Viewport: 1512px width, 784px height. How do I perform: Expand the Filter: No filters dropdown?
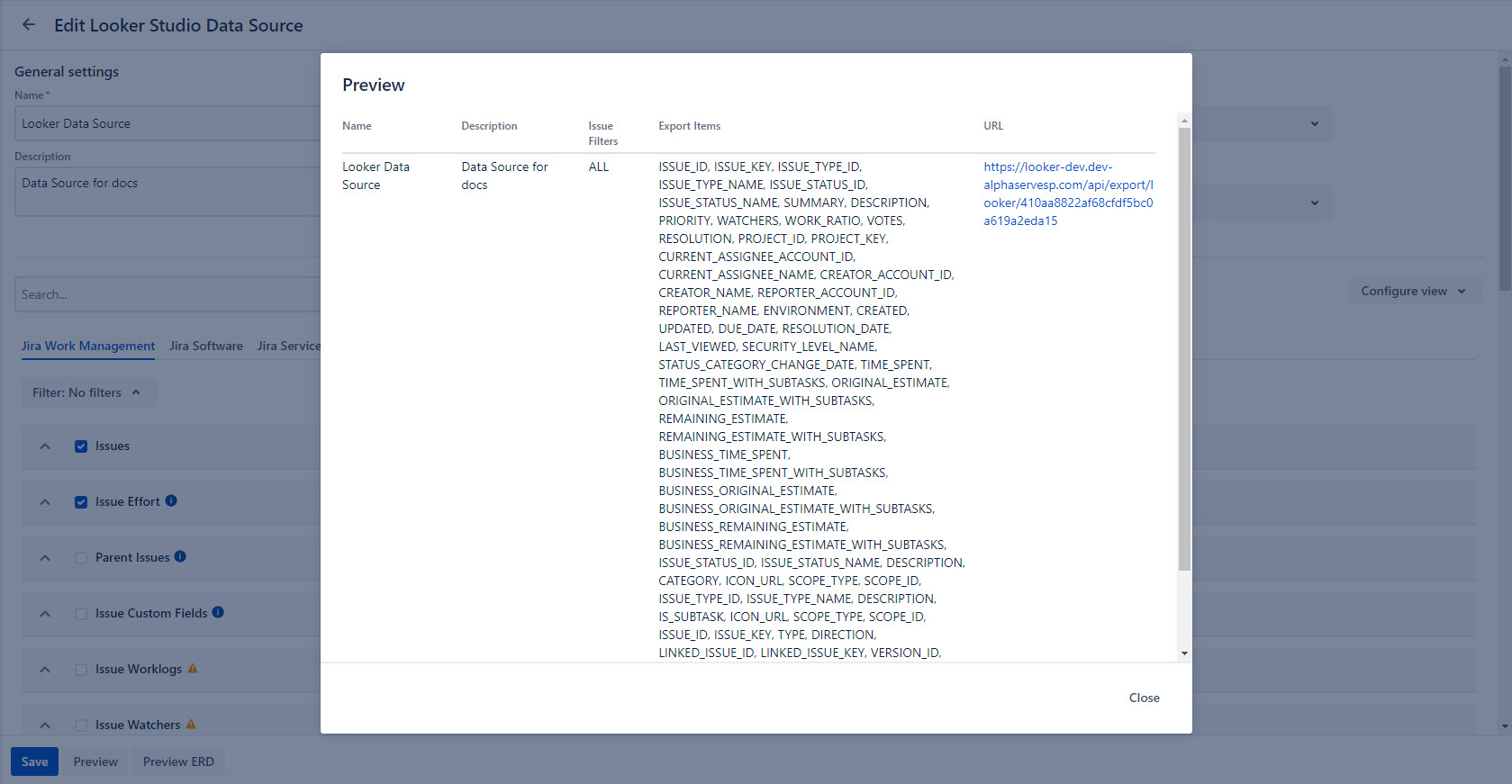click(x=87, y=393)
